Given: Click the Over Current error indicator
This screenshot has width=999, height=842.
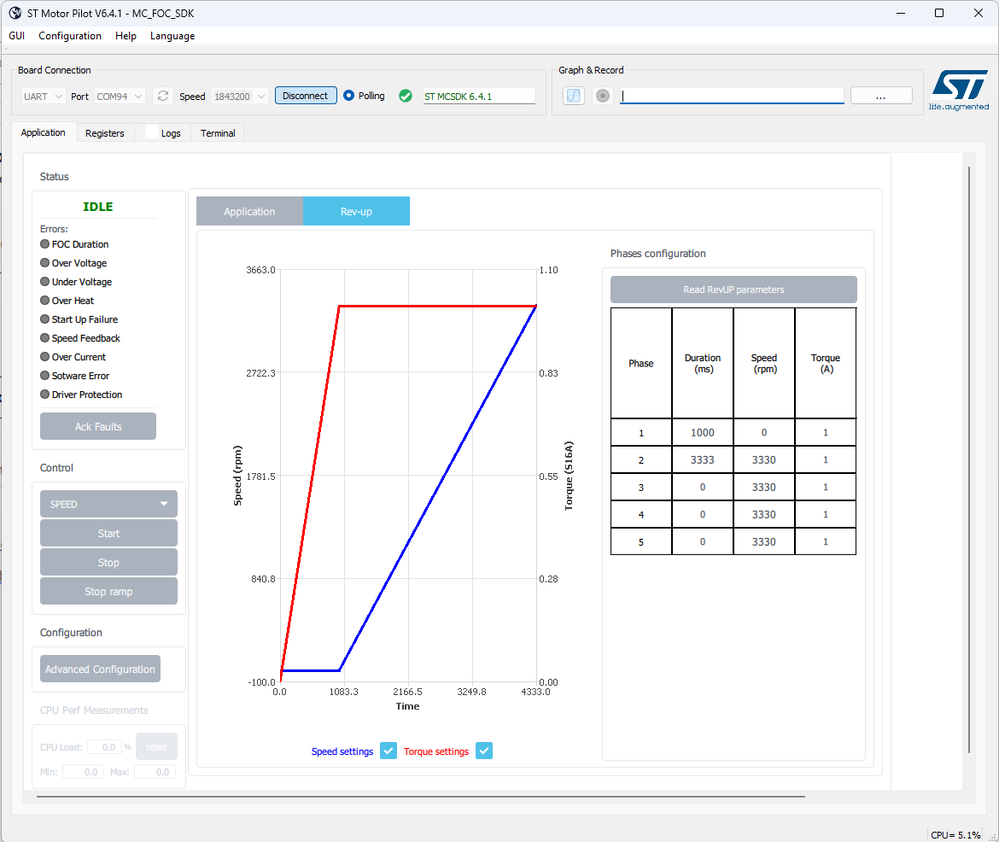Looking at the screenshot, I should tap(45, 357).
